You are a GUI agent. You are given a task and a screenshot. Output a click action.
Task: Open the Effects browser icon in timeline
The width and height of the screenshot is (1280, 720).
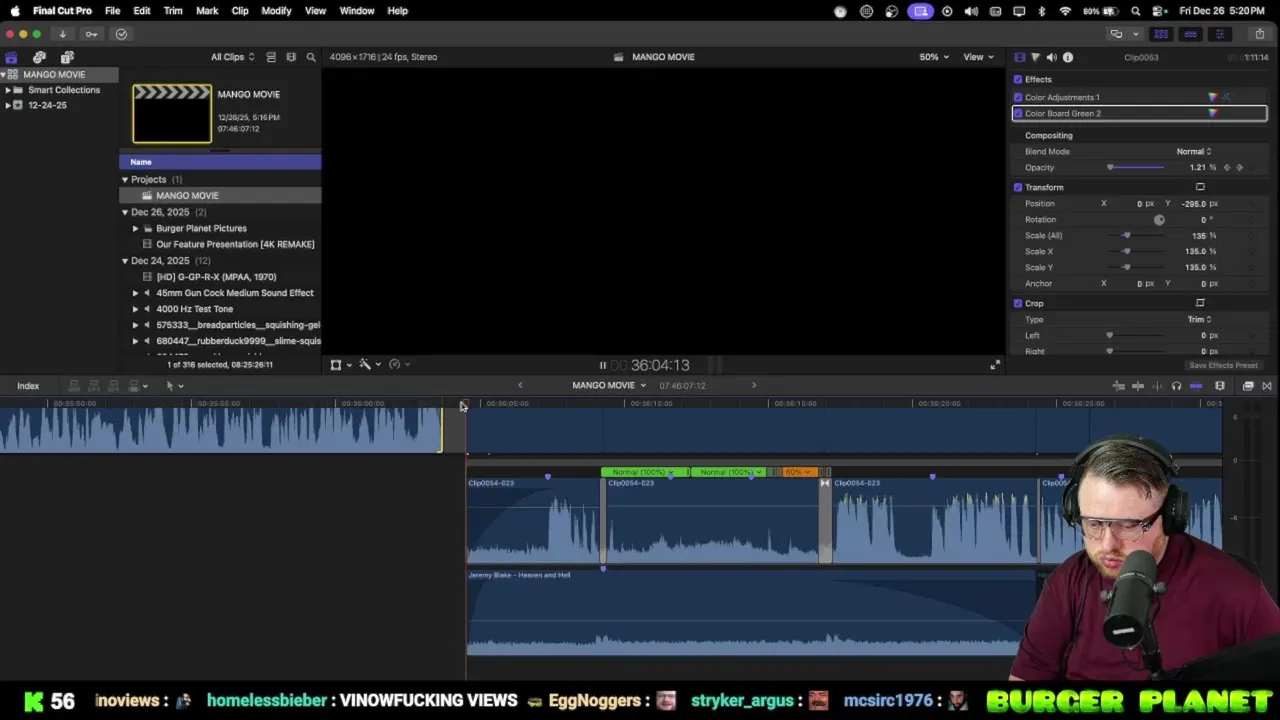[1248, 386]
